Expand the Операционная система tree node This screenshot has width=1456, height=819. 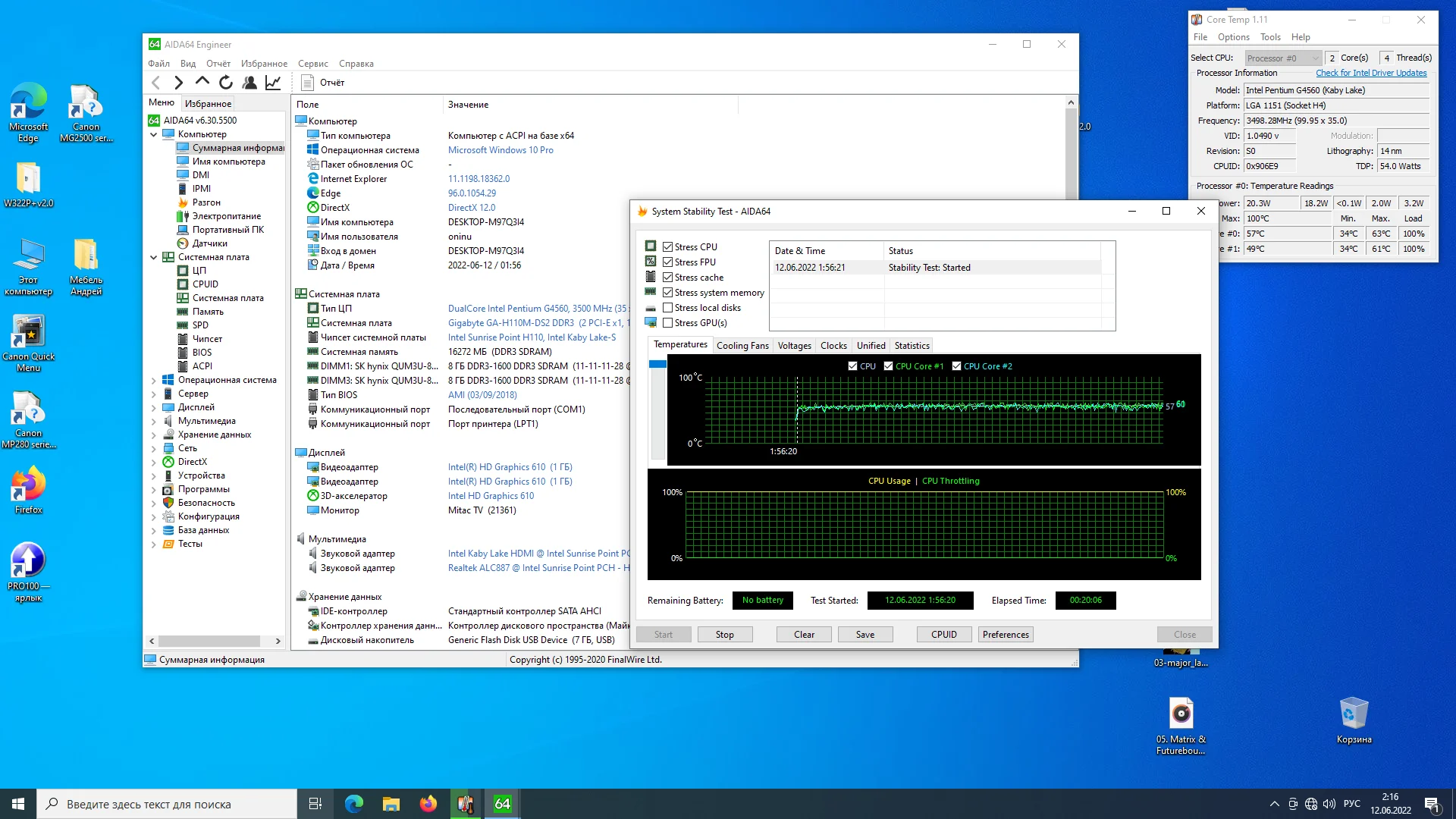pyautogui.click(x=154, y=380)
